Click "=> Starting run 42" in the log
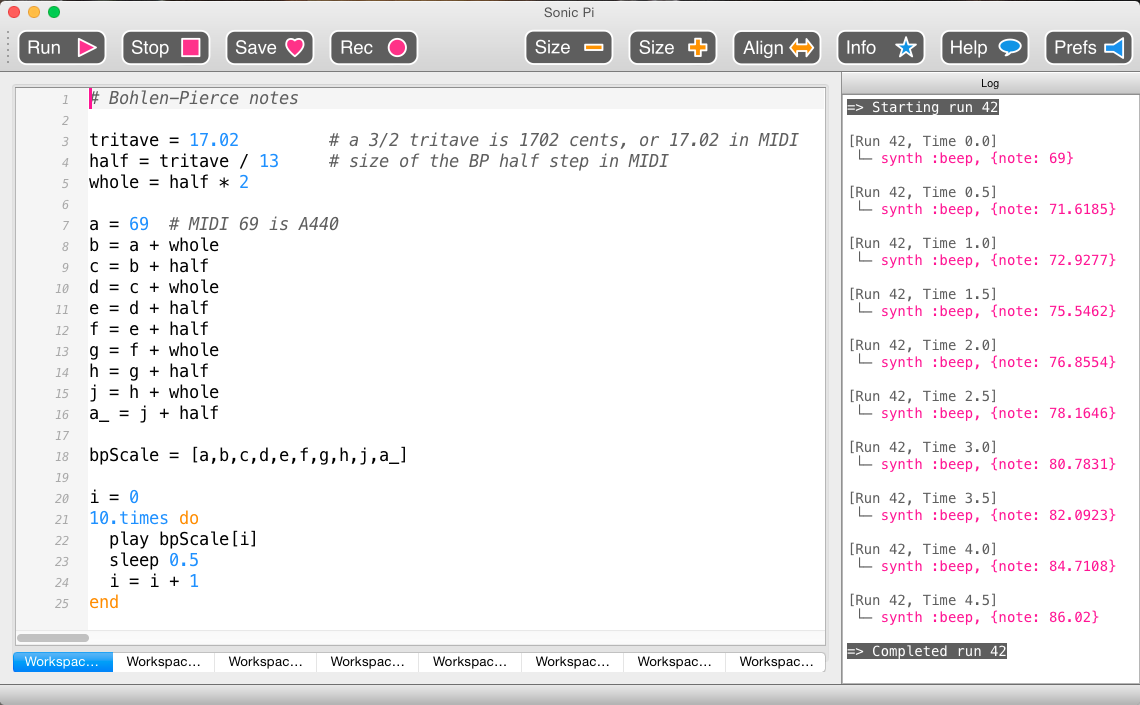This screenshot has height=705, width=1140. click(923, 108)
